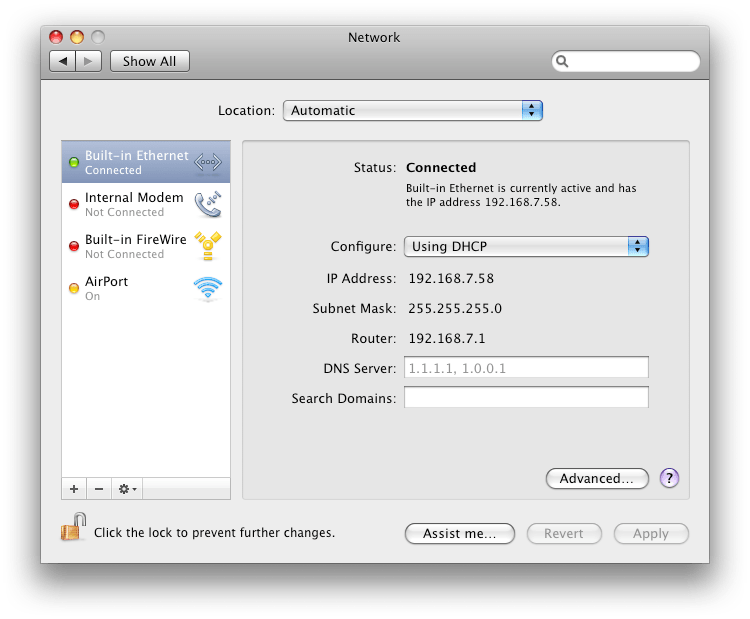Open the Location dropdown set to Automatic
750x619 pixels.
pyautogui.click(x=412, y=110)
